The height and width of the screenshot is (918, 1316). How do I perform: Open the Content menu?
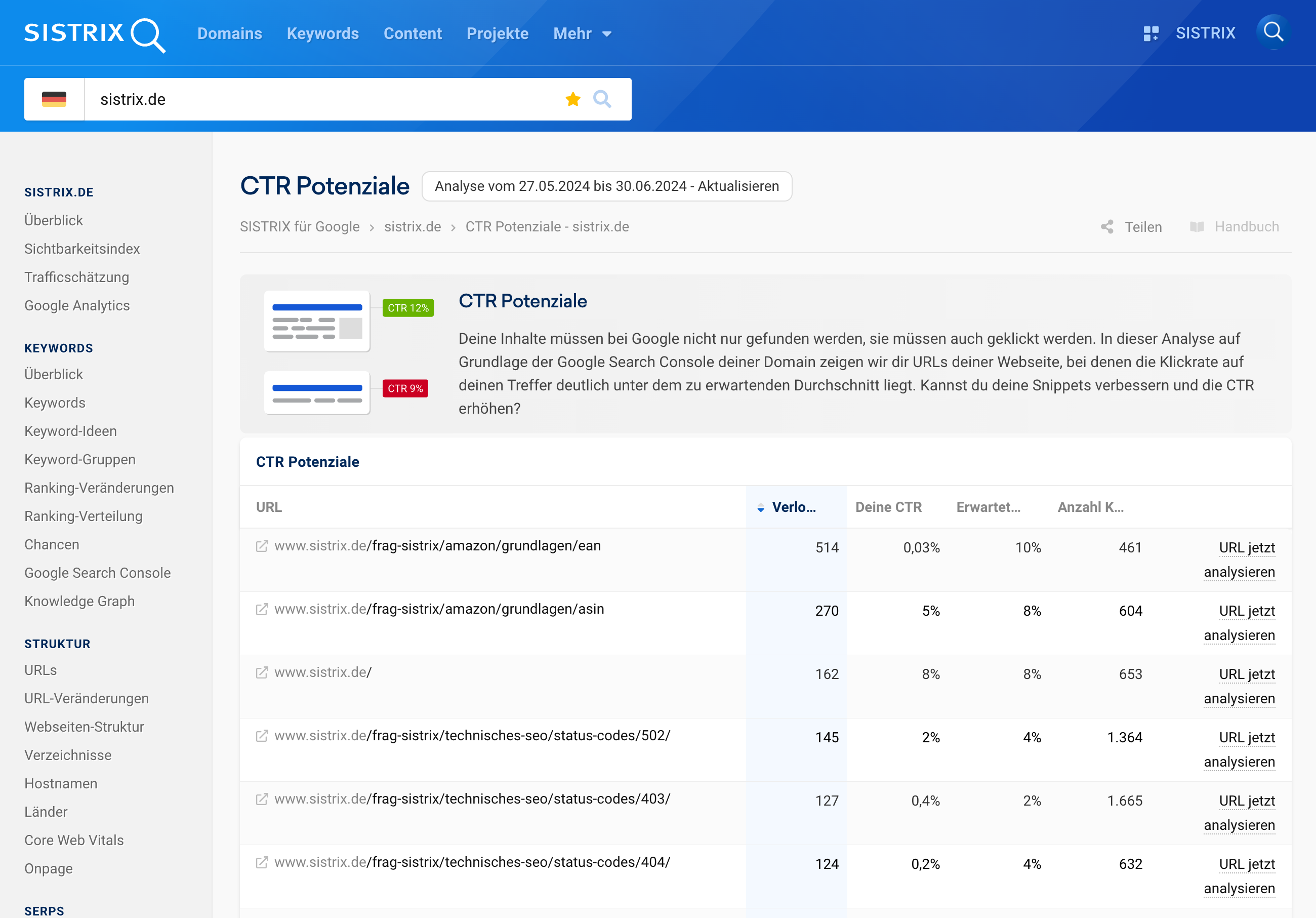(413, 34)
